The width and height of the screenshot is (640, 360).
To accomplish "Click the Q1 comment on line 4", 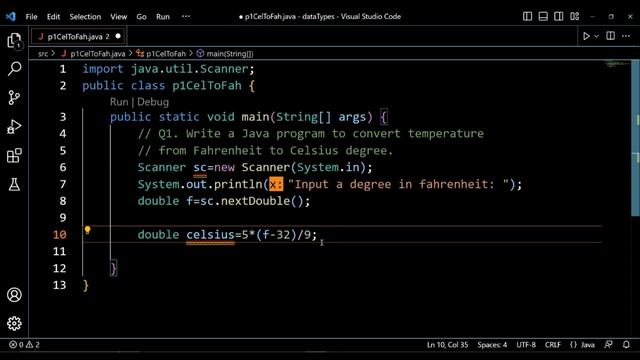I will tap(311, 133).
